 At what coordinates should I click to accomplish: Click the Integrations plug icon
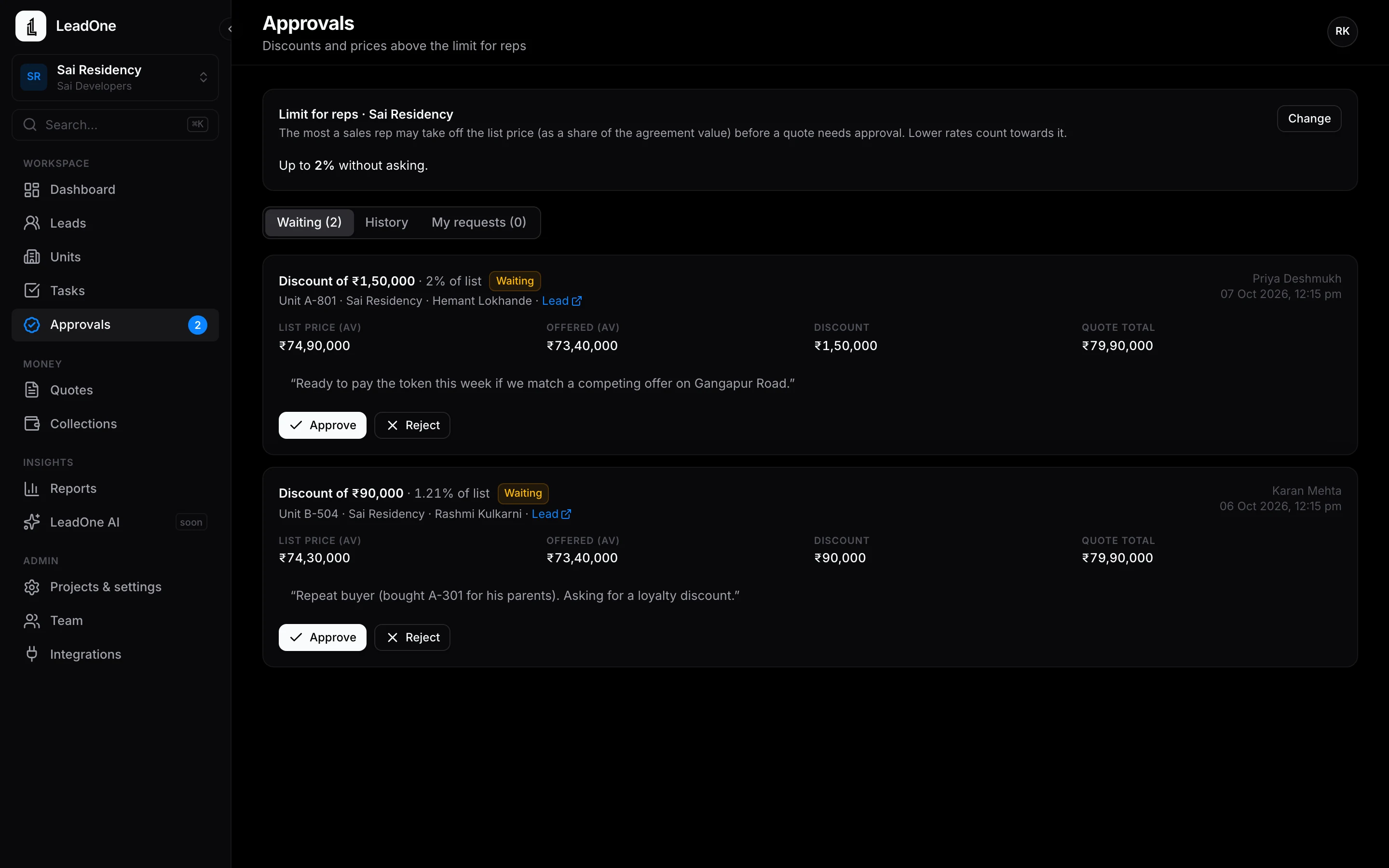pos(31,654)
